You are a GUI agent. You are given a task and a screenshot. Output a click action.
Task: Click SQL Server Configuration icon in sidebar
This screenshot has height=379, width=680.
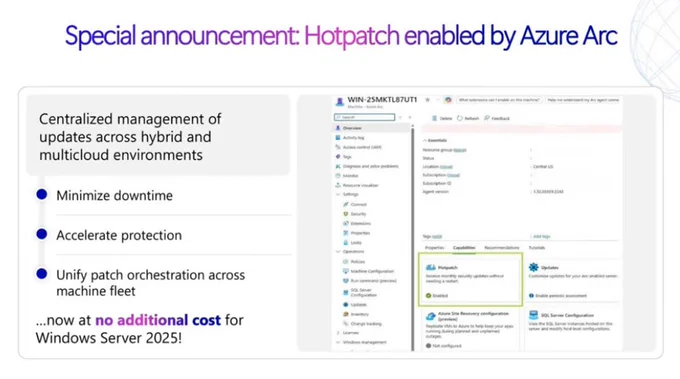click(346, 292)
